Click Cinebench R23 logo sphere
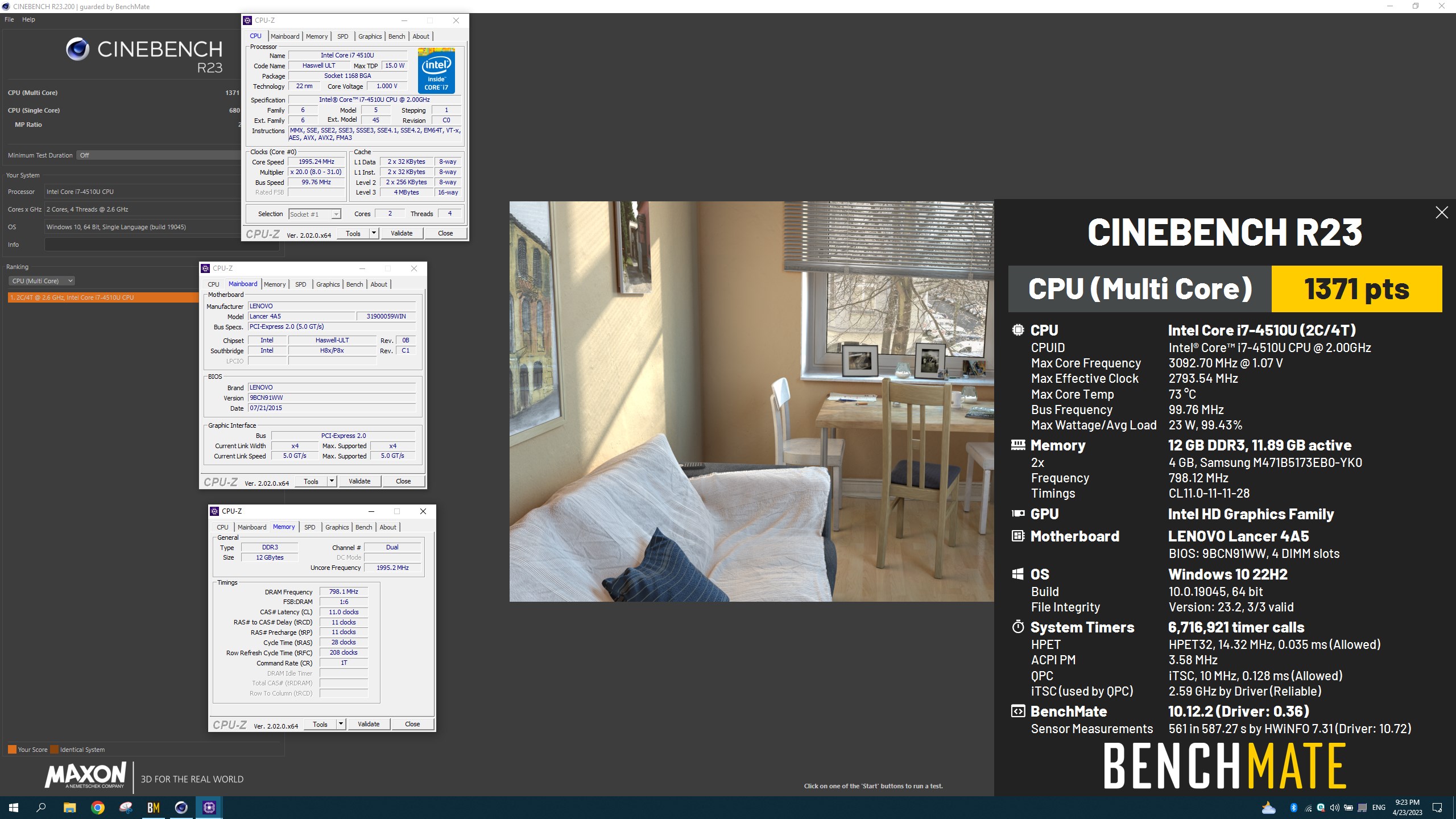Screen dimensions: 1456x819 pyautogui.click(x=77, y=49)
